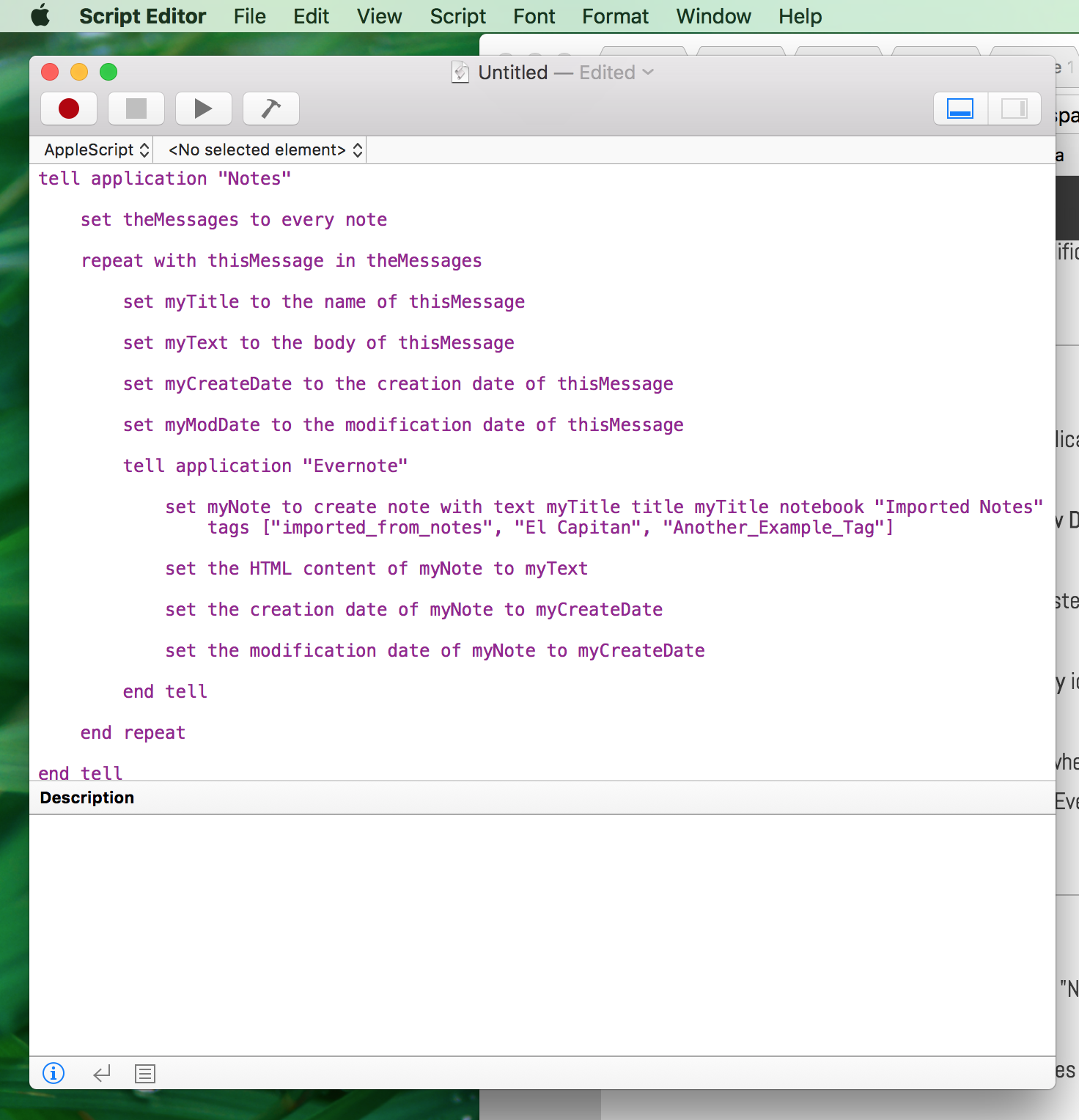
Task: Click the 'set the HTML content of myNote' line
Action: pyautogui.click(x=377, y=568)
